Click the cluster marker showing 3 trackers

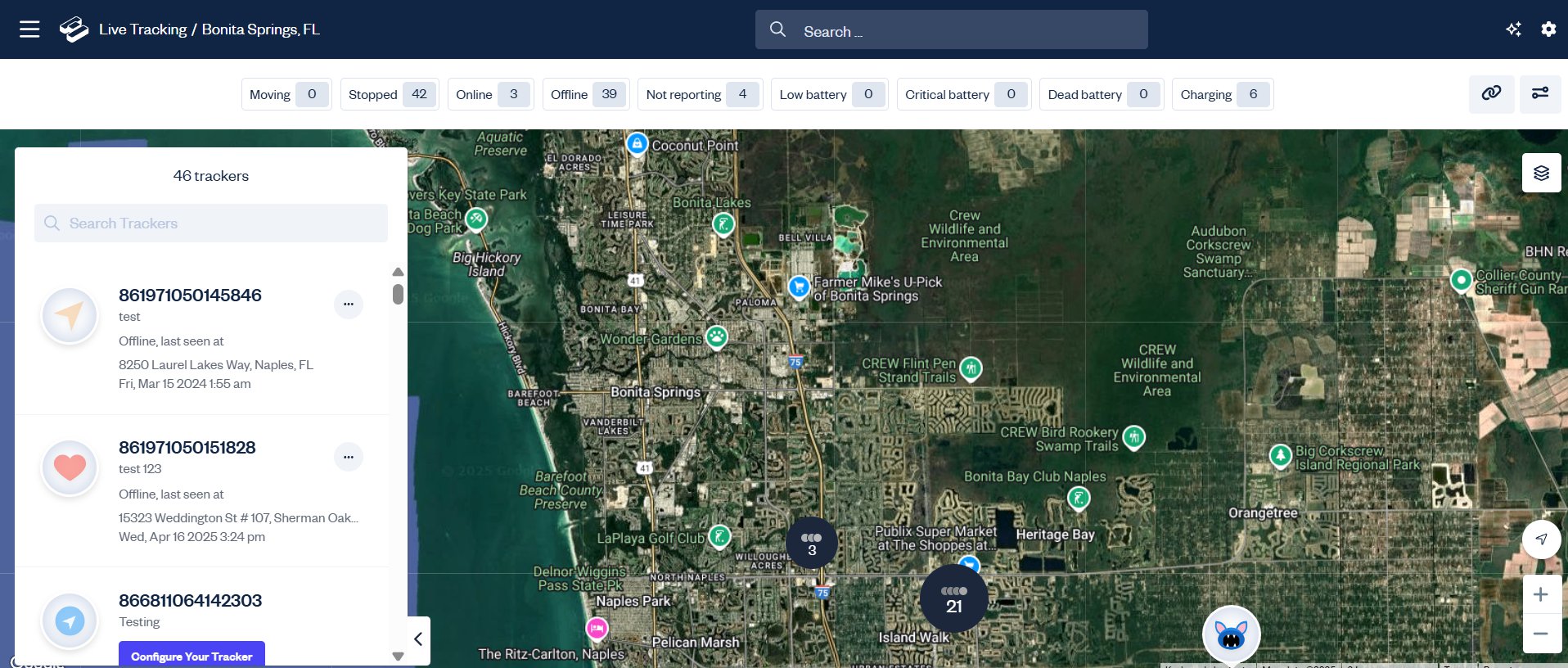812,543
